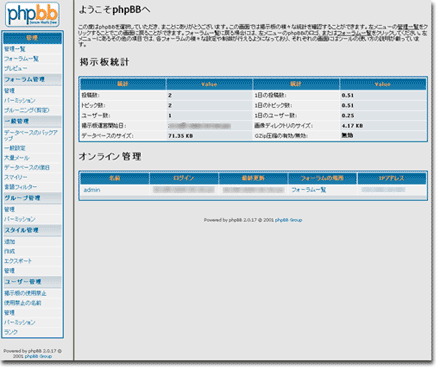Viewport: 440px width, 369px height.
Task: Open 言語フィルター in the sidebar
Action: pos(20,187)
